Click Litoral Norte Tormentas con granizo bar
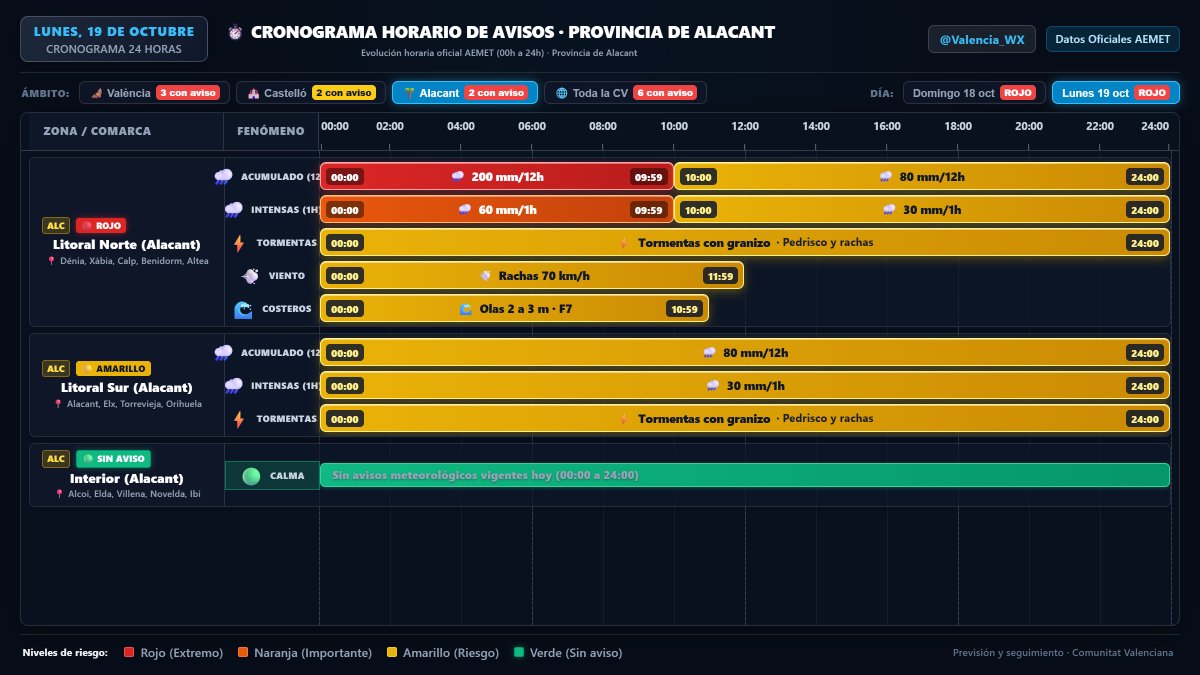This screenshot has width=1200, height=675. coord(745,243)
